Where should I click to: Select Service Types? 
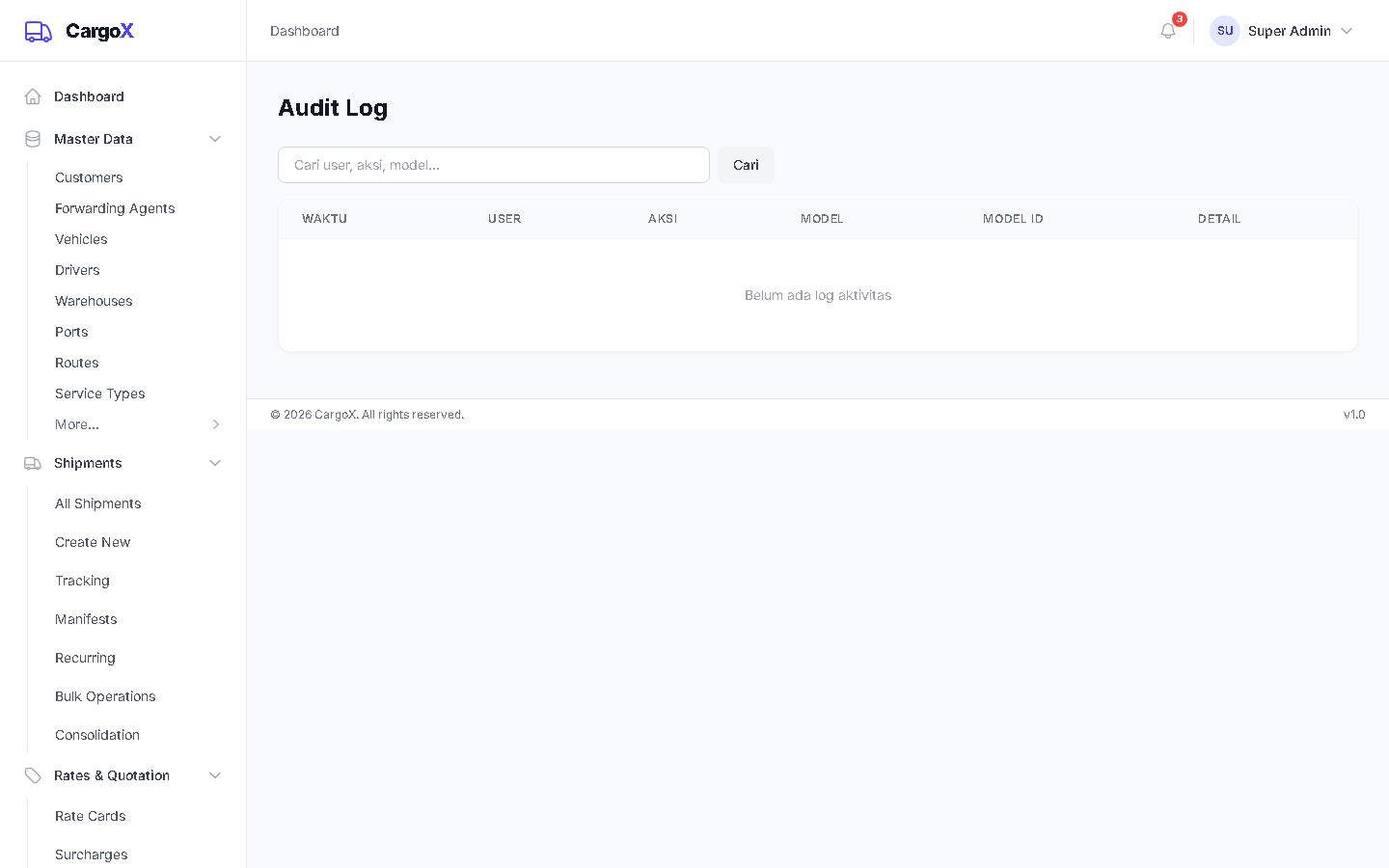tap(100, 393)
